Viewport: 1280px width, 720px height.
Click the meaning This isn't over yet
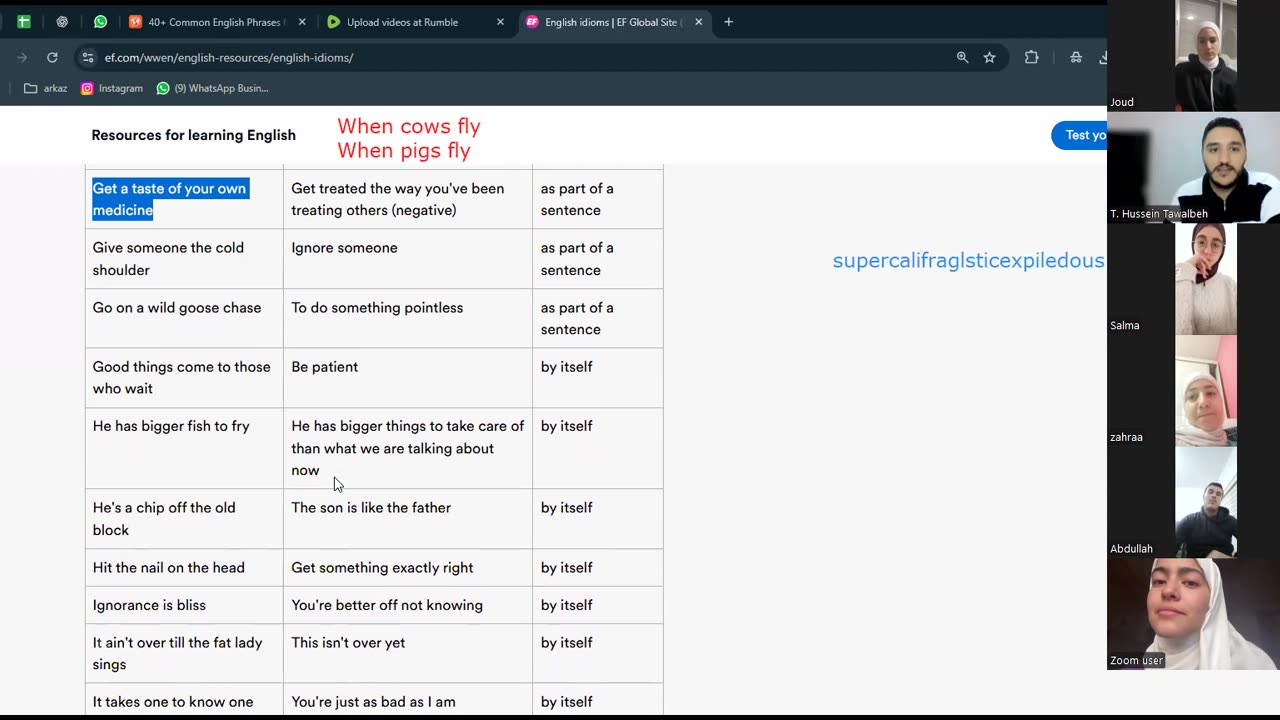(348, 643)
